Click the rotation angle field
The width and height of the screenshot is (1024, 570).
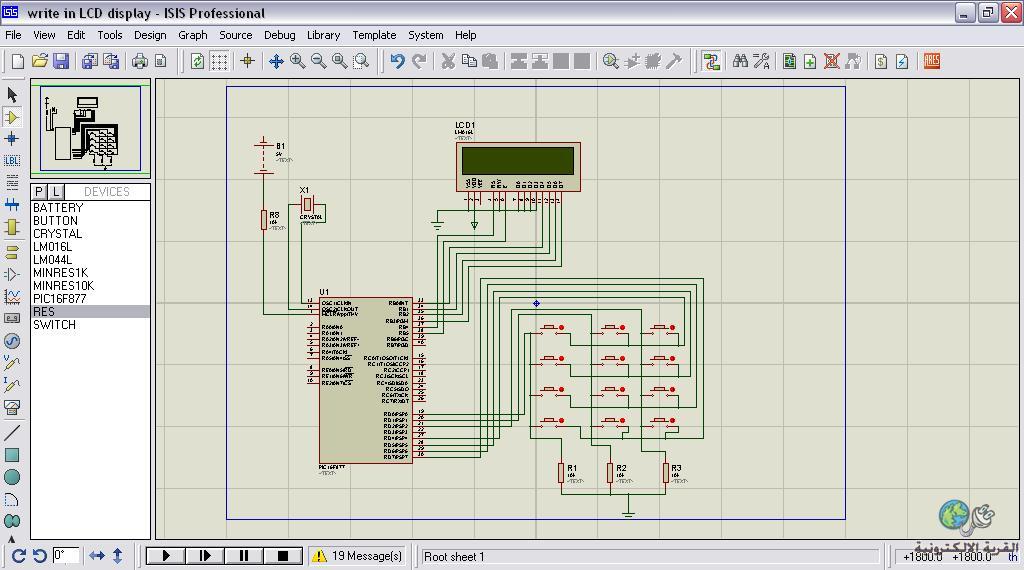click(66, 556)
